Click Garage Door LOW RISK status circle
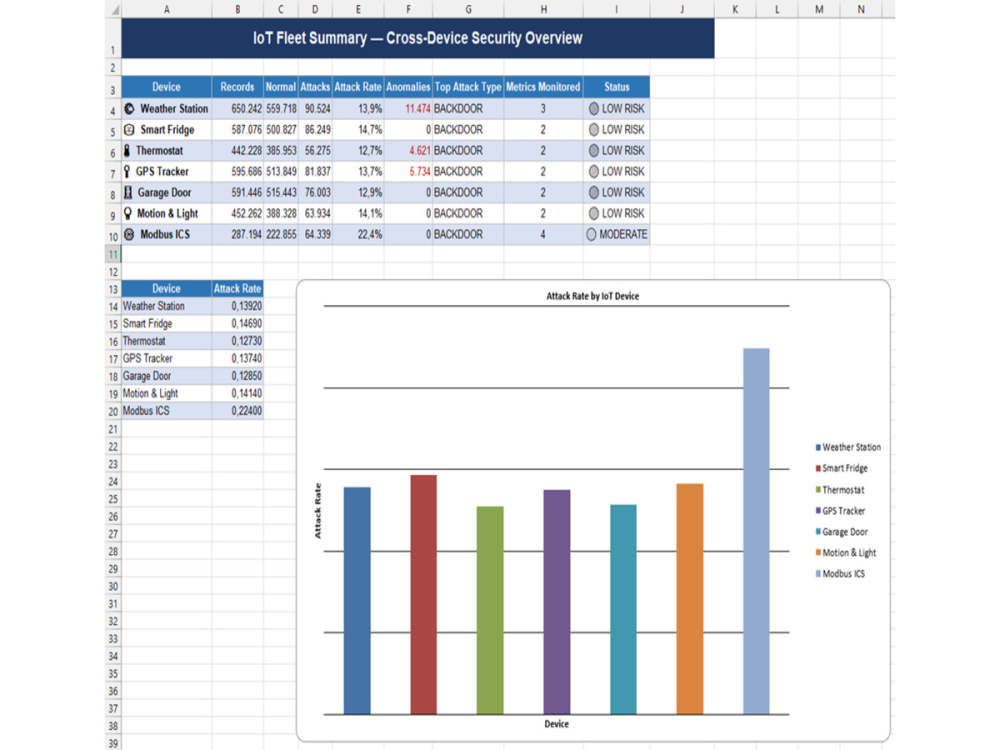This screenshot has height=750, width=1000. click(594, 193)
